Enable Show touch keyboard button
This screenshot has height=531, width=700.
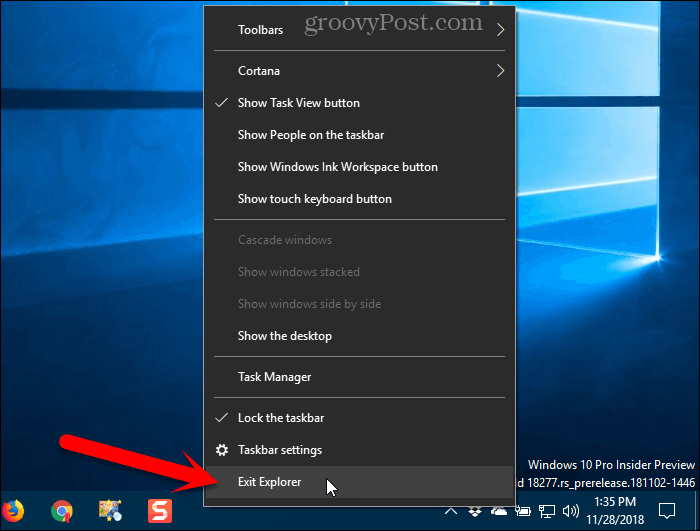coord(359,199)
